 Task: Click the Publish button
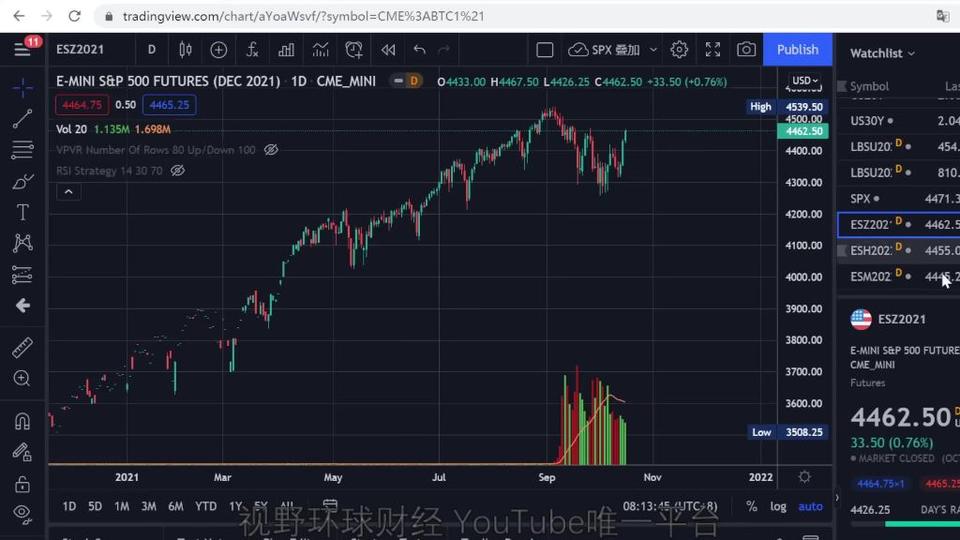[797, 50]
